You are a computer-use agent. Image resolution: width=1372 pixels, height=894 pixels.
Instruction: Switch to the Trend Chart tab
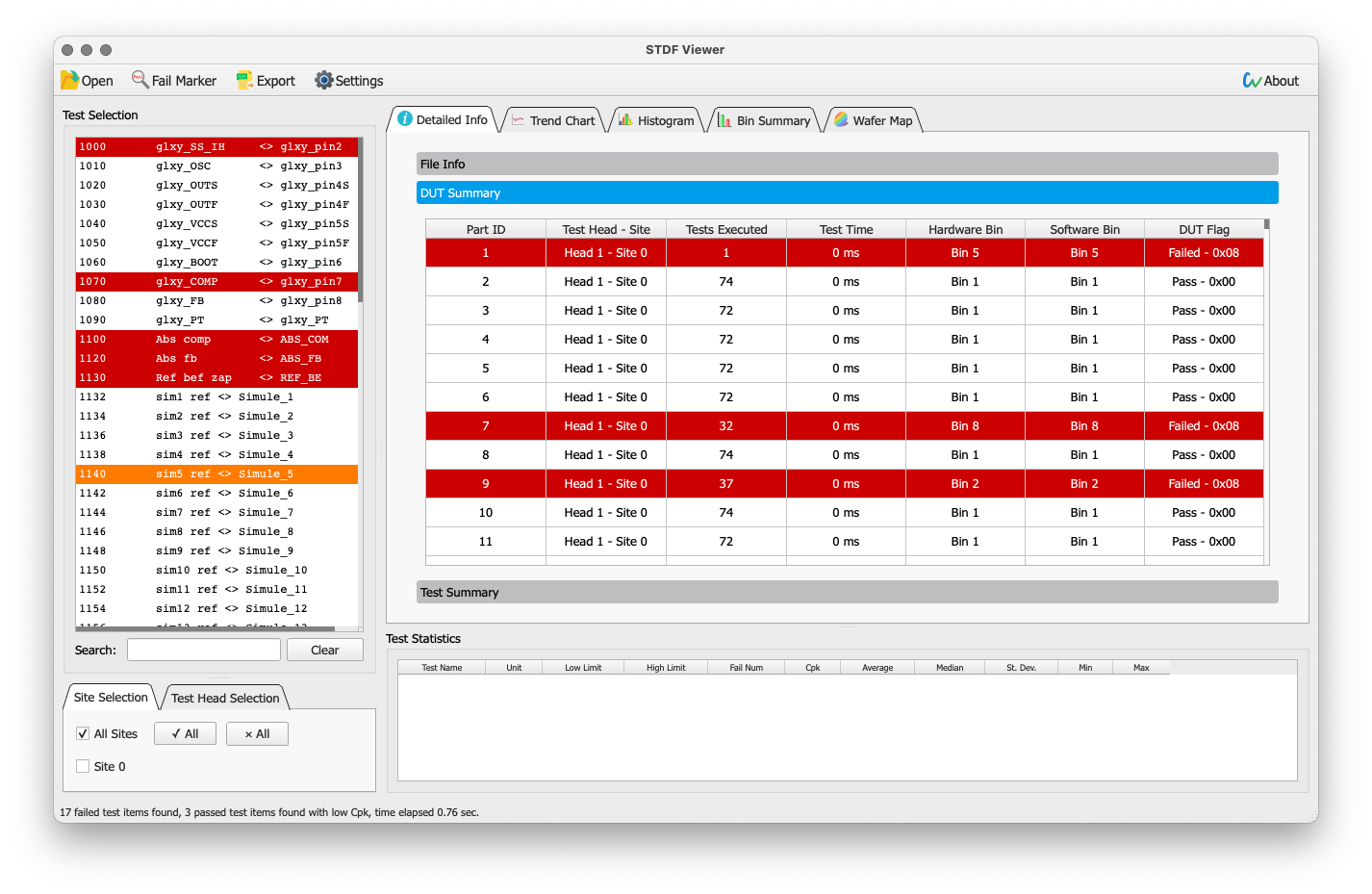click(x=554, y=119)
